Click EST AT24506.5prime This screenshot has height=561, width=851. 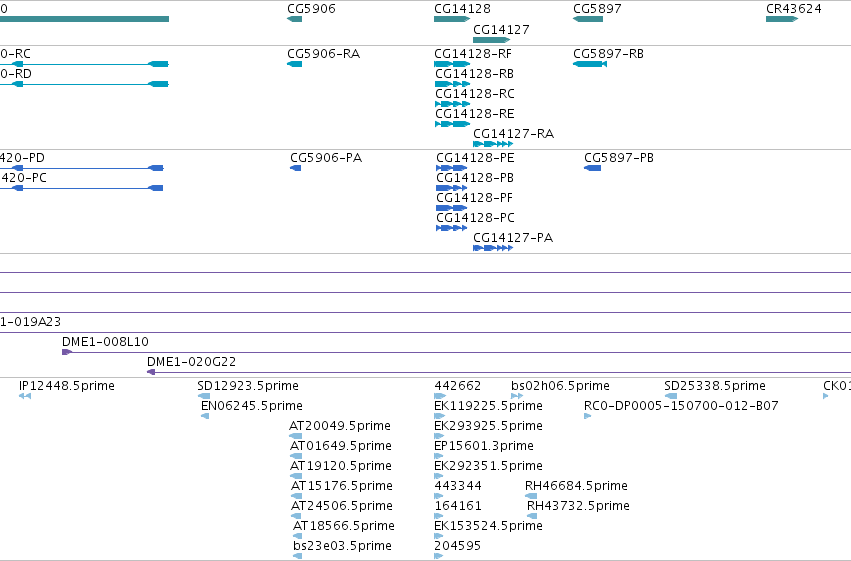[342, 506]
